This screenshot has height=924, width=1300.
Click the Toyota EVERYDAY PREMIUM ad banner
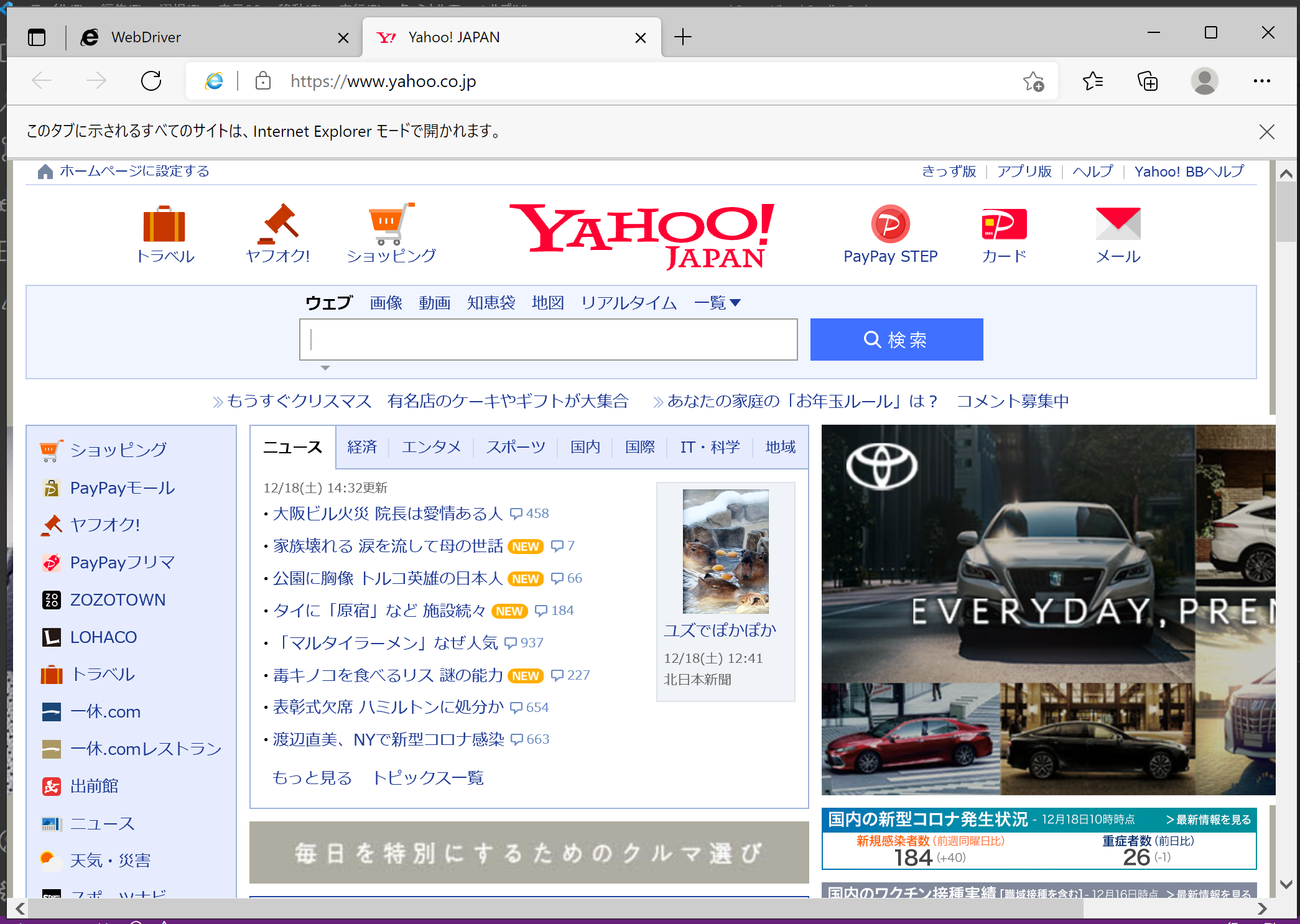(x=1048, y=610)
